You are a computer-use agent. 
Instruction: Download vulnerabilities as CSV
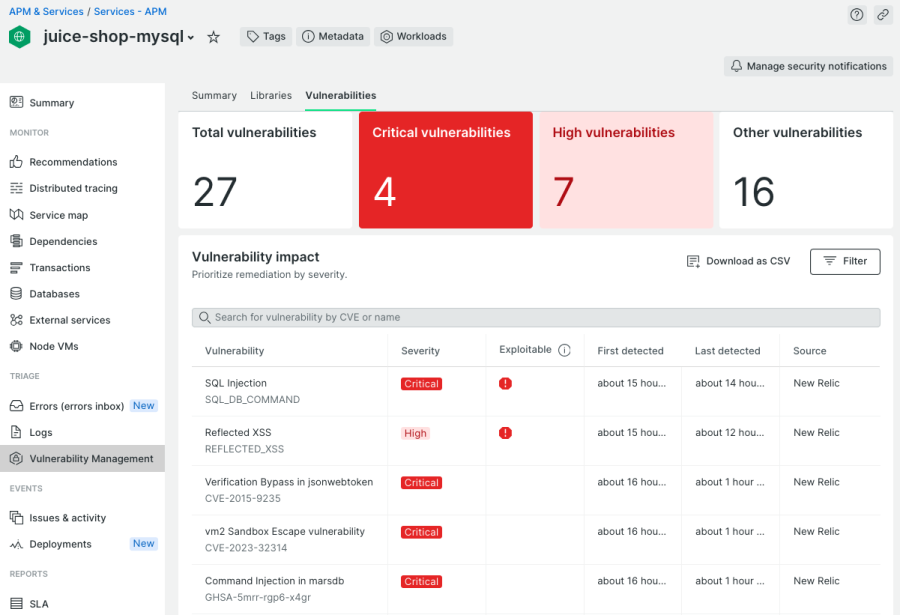pos(738,261)
